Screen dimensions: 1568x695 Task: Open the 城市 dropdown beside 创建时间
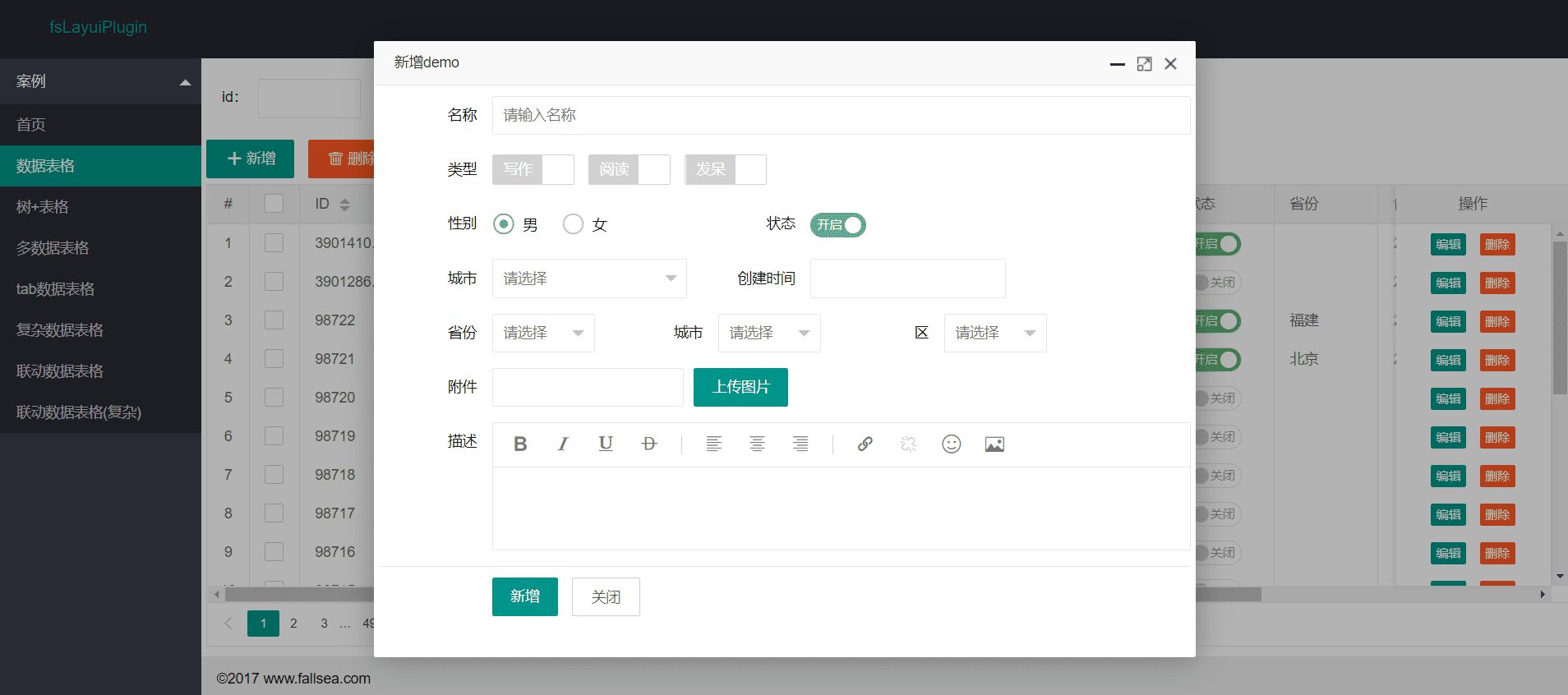pos(588,278)
